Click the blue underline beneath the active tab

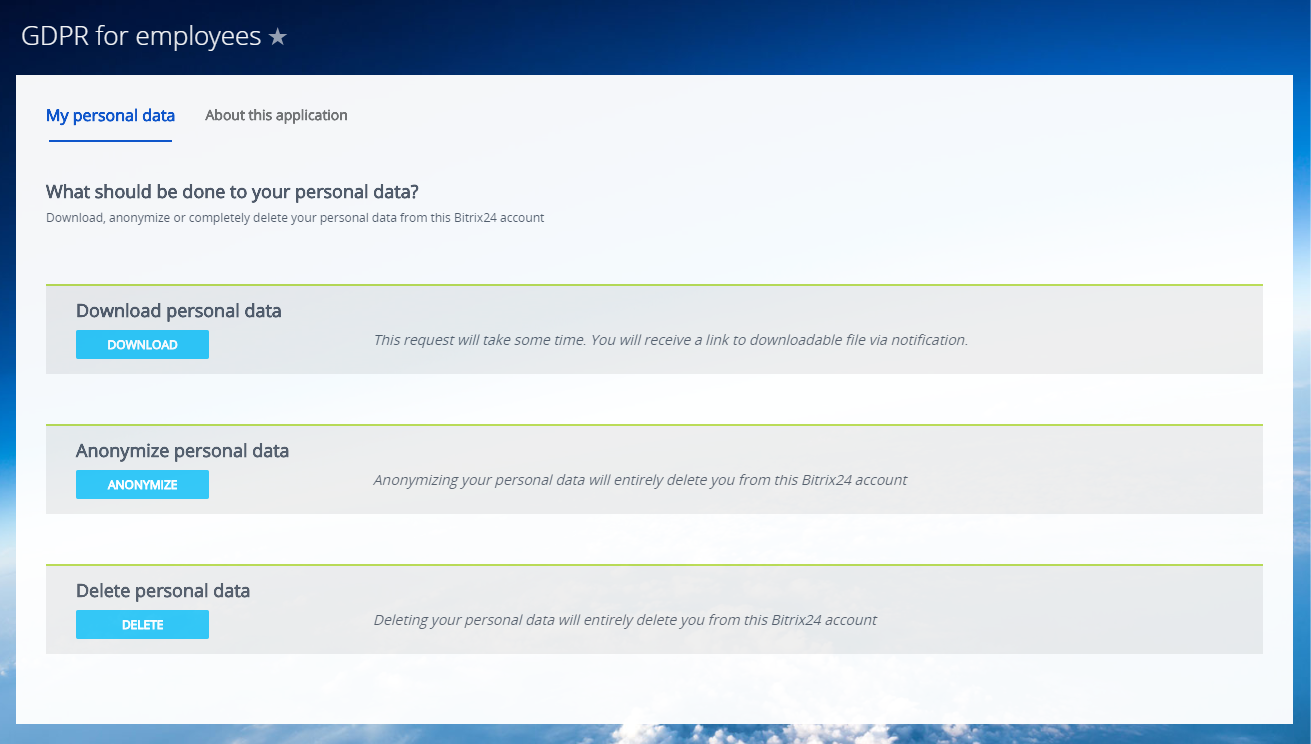point(110,141)
